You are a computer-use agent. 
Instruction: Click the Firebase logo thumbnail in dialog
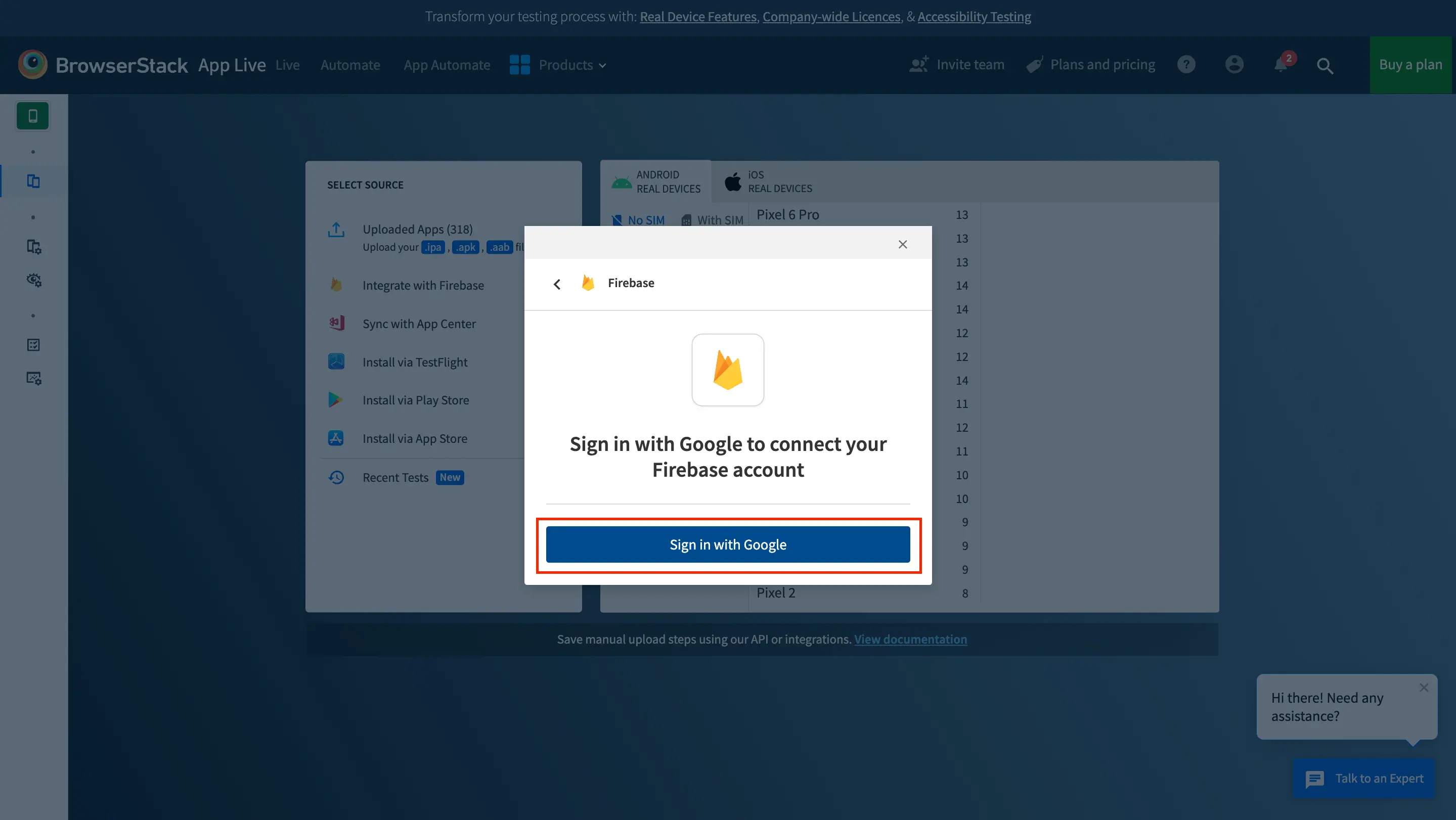click(x=727, y=370)
